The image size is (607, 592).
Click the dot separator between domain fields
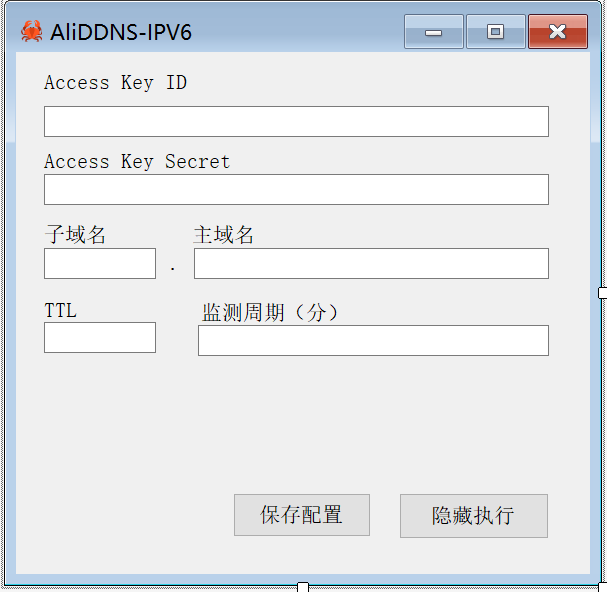(173, 268)
